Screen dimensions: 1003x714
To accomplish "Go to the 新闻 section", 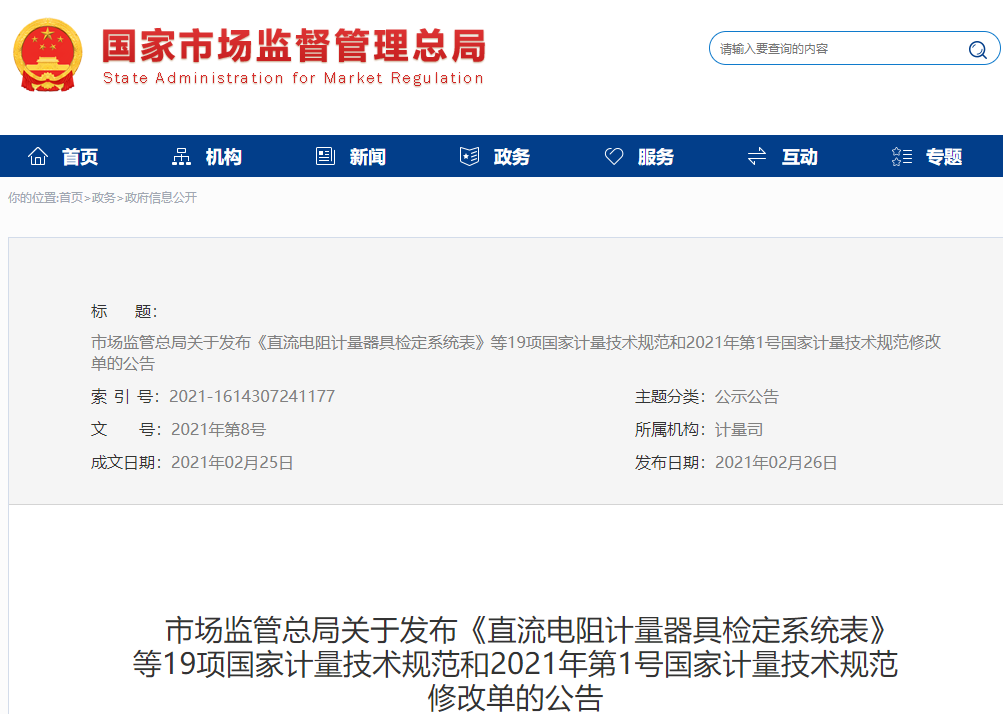I will (368, 157).
